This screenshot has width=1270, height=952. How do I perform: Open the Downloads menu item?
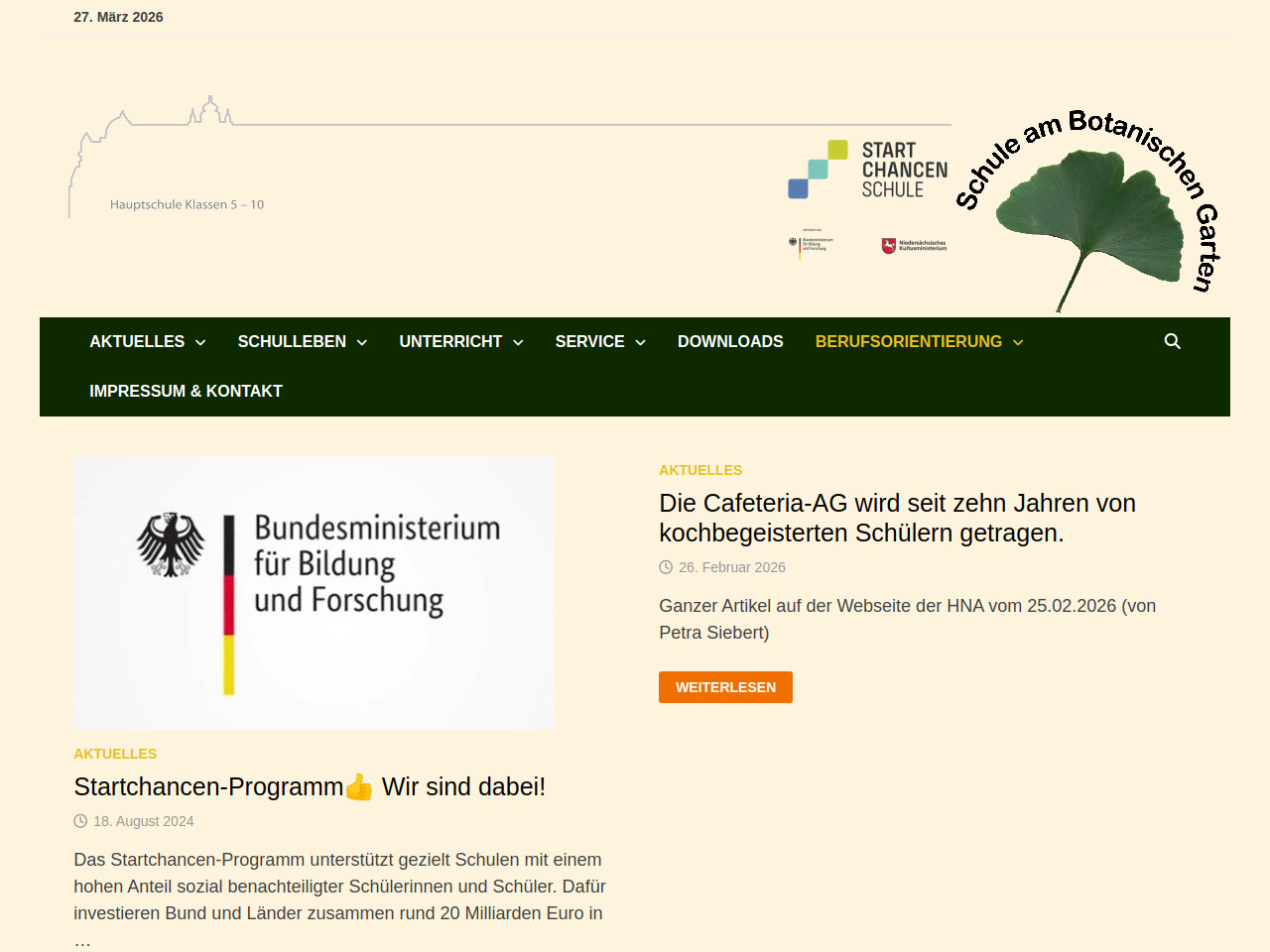click(x=730, y=341)
